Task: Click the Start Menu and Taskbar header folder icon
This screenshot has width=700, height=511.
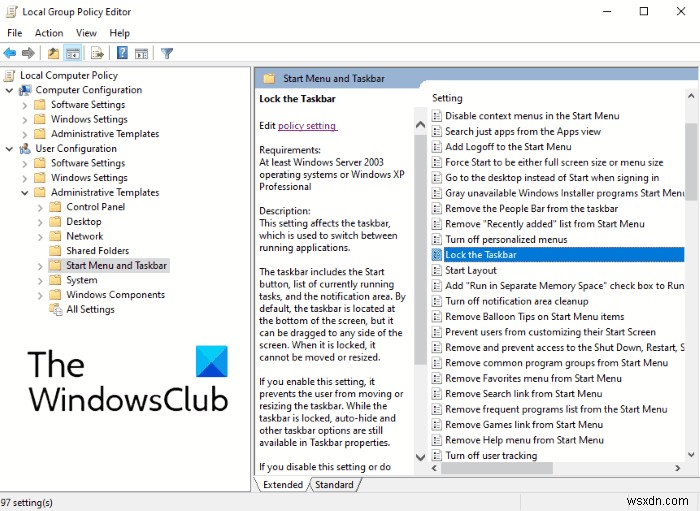Action: click(269, 79)
